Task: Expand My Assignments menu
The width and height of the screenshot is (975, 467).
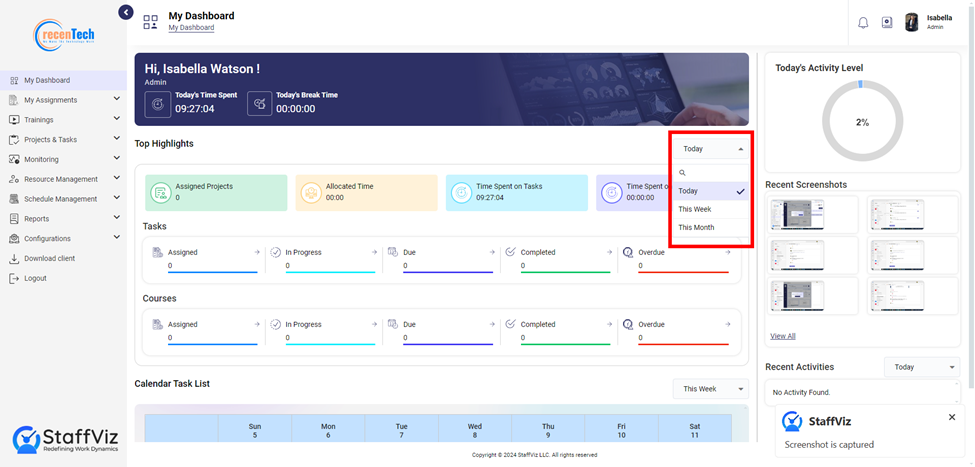Action: [x=117, y=99]
